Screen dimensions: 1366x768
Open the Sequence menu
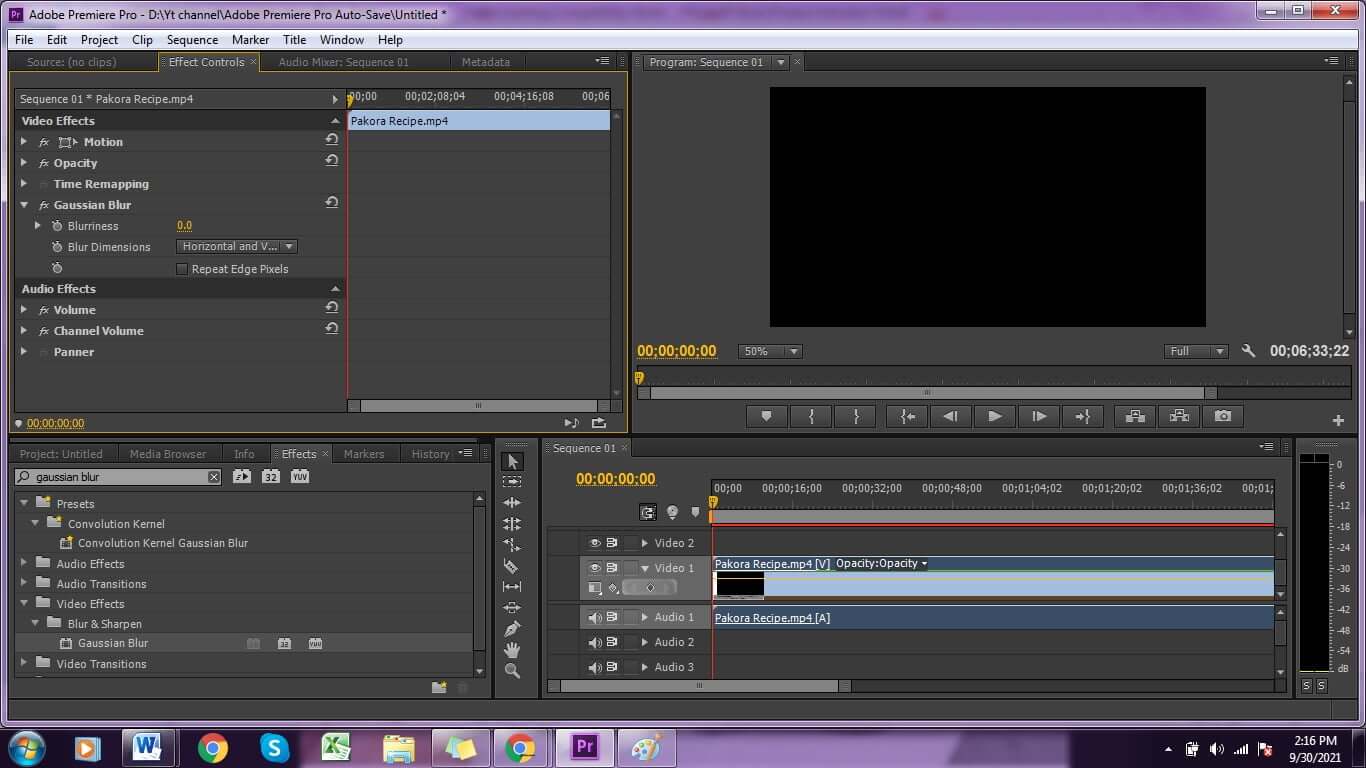coord(192,40)
